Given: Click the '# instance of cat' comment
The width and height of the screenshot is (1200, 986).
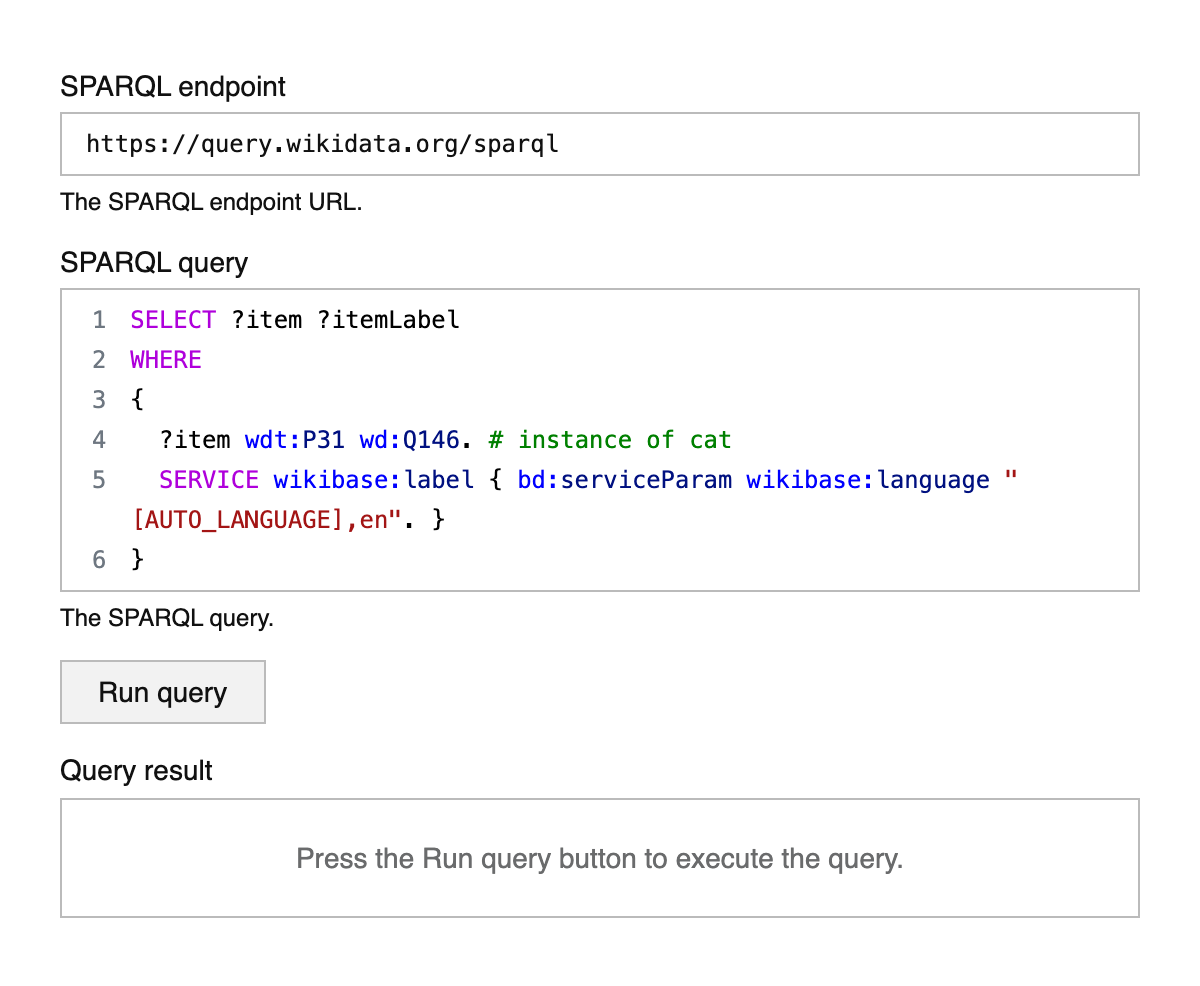Looking at the screenshot, I should click(x=610, y=440).
